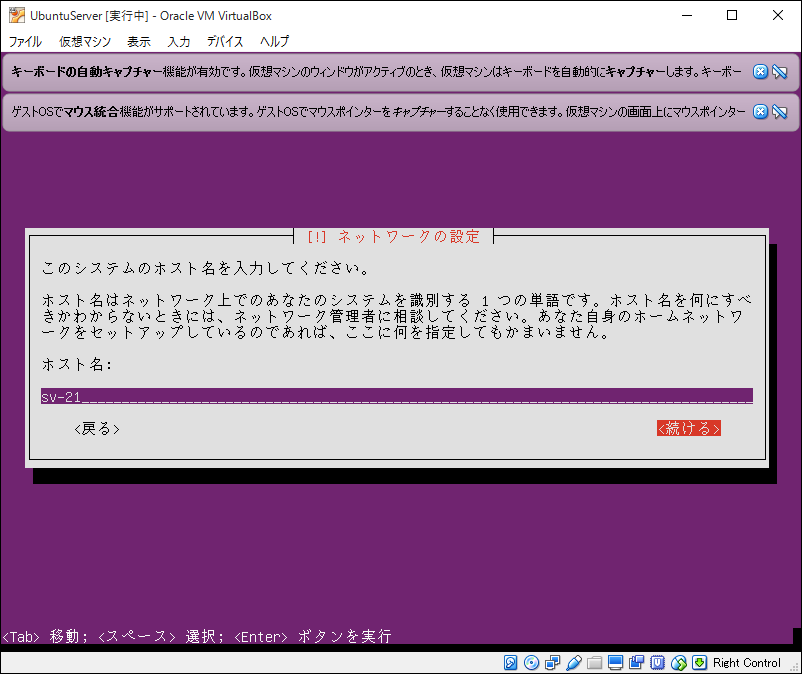
Task: Open the ファイル menu
Action: tap(25, 41)
